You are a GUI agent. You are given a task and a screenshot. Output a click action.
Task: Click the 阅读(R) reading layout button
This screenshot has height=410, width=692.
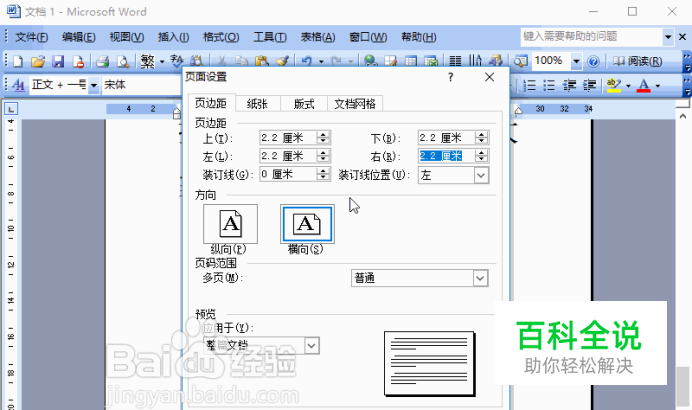(637, 61)
